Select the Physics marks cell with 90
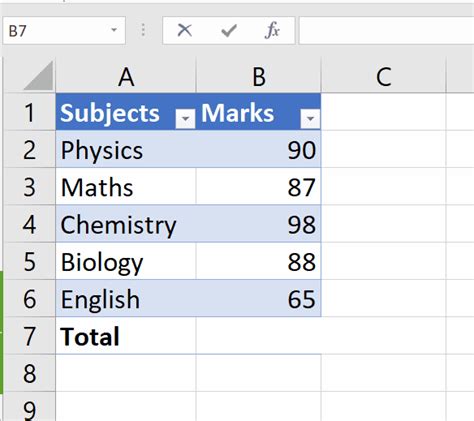This screenshot has height=421, width=474. [x=259, y=149]
